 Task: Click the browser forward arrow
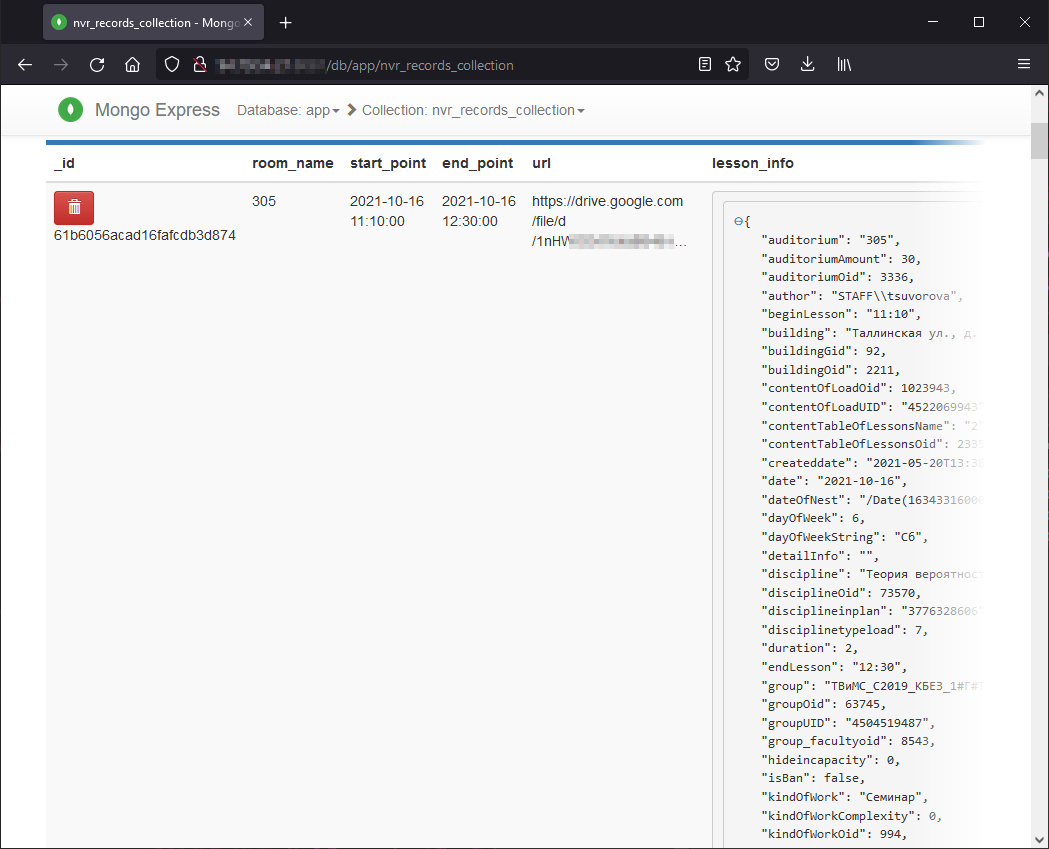pos(61,65)
